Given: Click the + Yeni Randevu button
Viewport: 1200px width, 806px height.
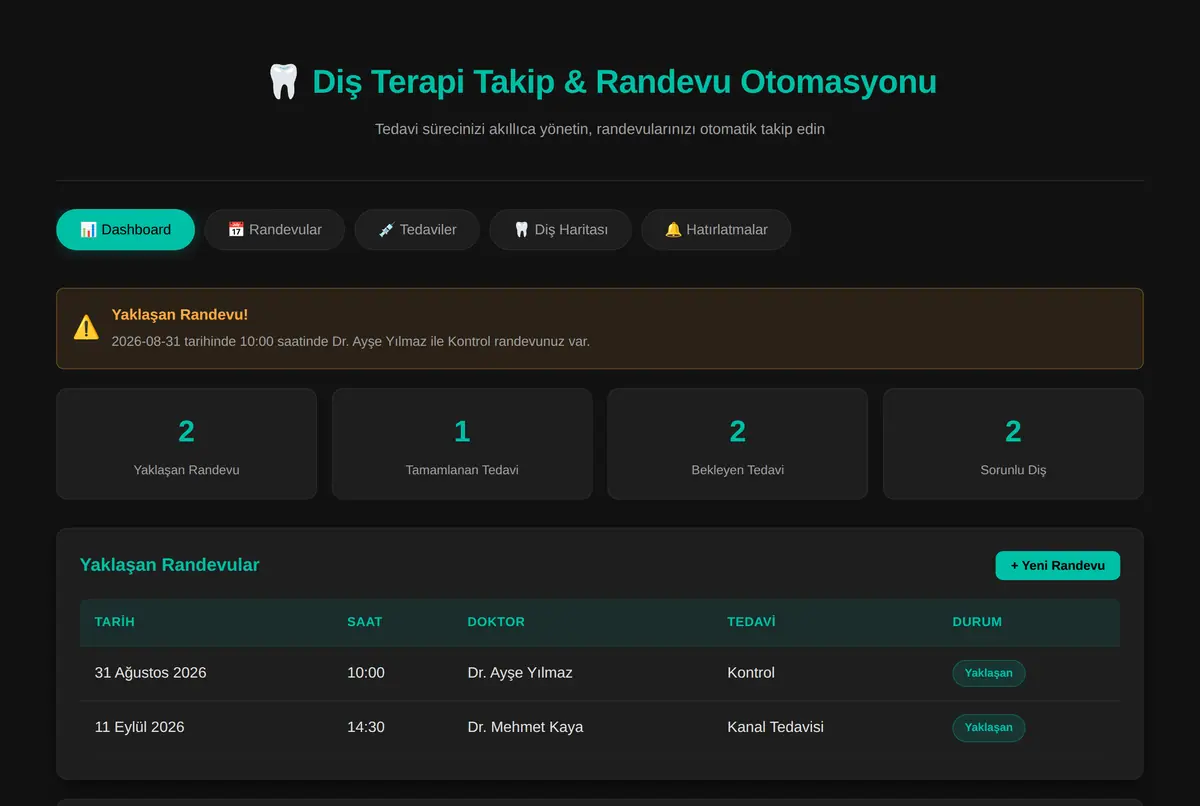Looking at the screenshot, I should click(x=1057, y=565).
